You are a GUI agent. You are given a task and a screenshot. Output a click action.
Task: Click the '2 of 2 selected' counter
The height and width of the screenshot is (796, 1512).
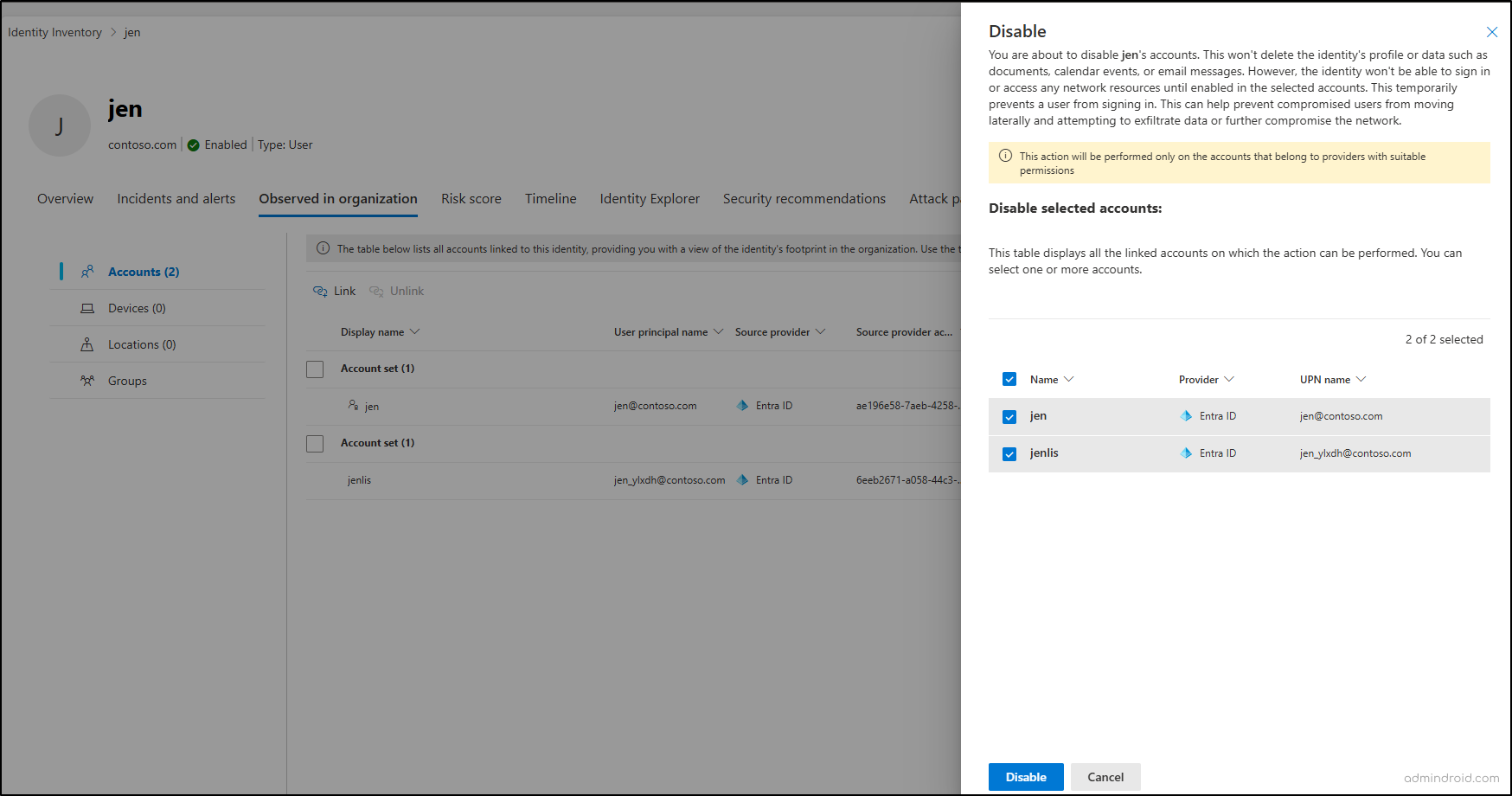1444,339
